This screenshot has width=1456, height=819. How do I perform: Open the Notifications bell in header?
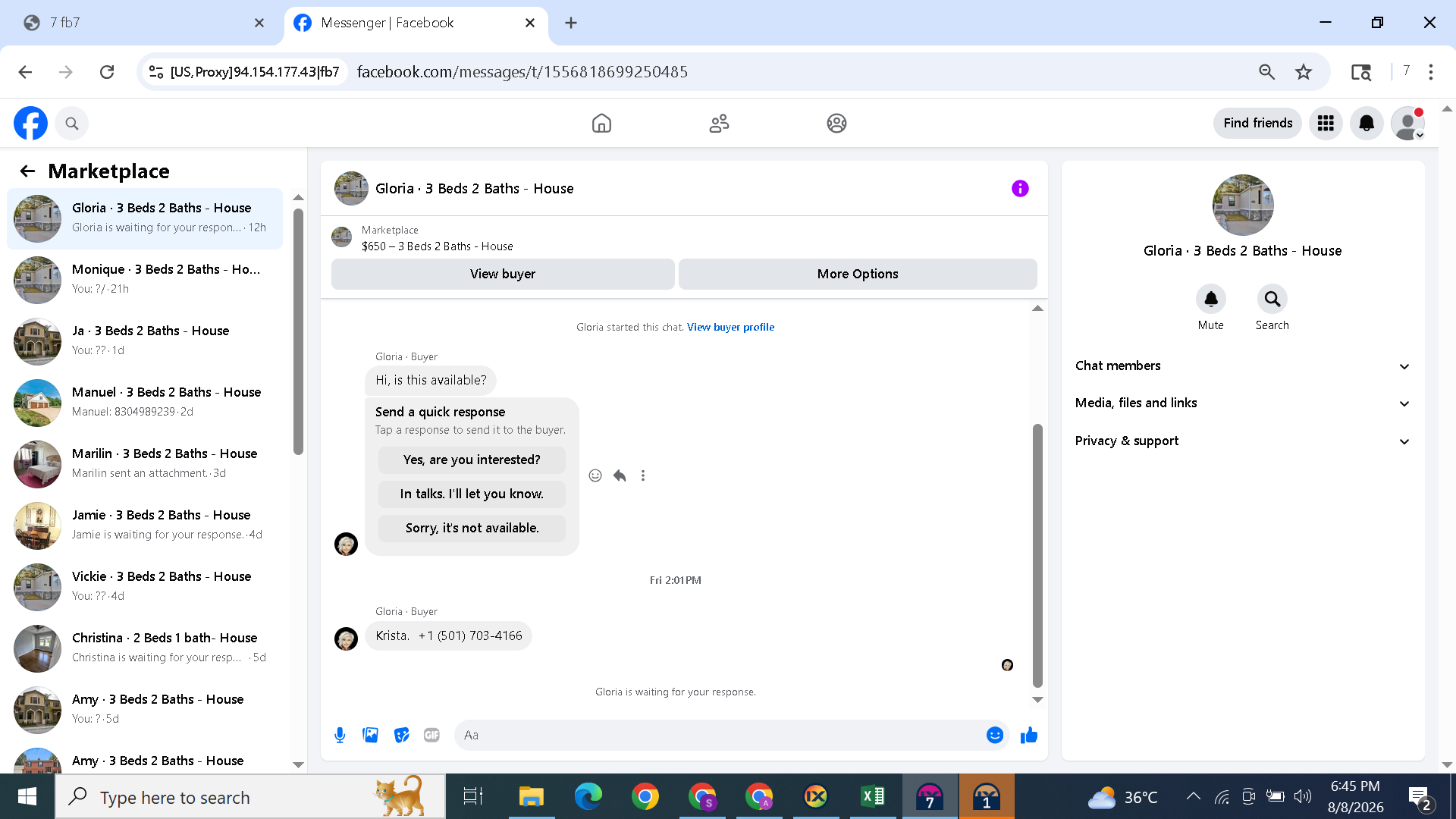tap(1367, 123)
